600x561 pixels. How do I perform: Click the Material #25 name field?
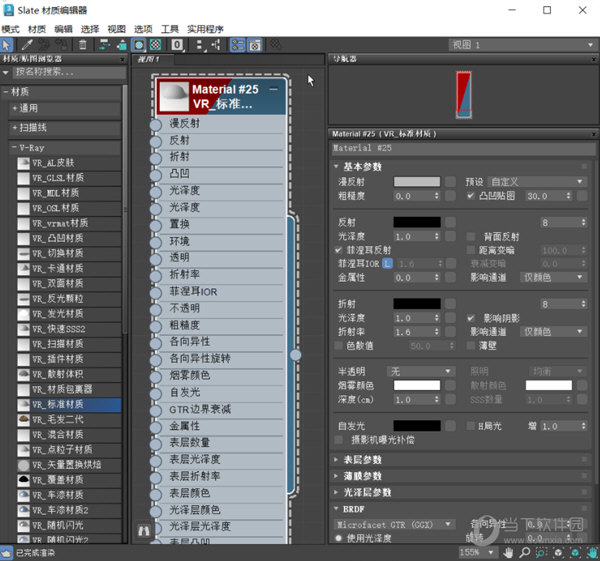(x=462, y=148)
